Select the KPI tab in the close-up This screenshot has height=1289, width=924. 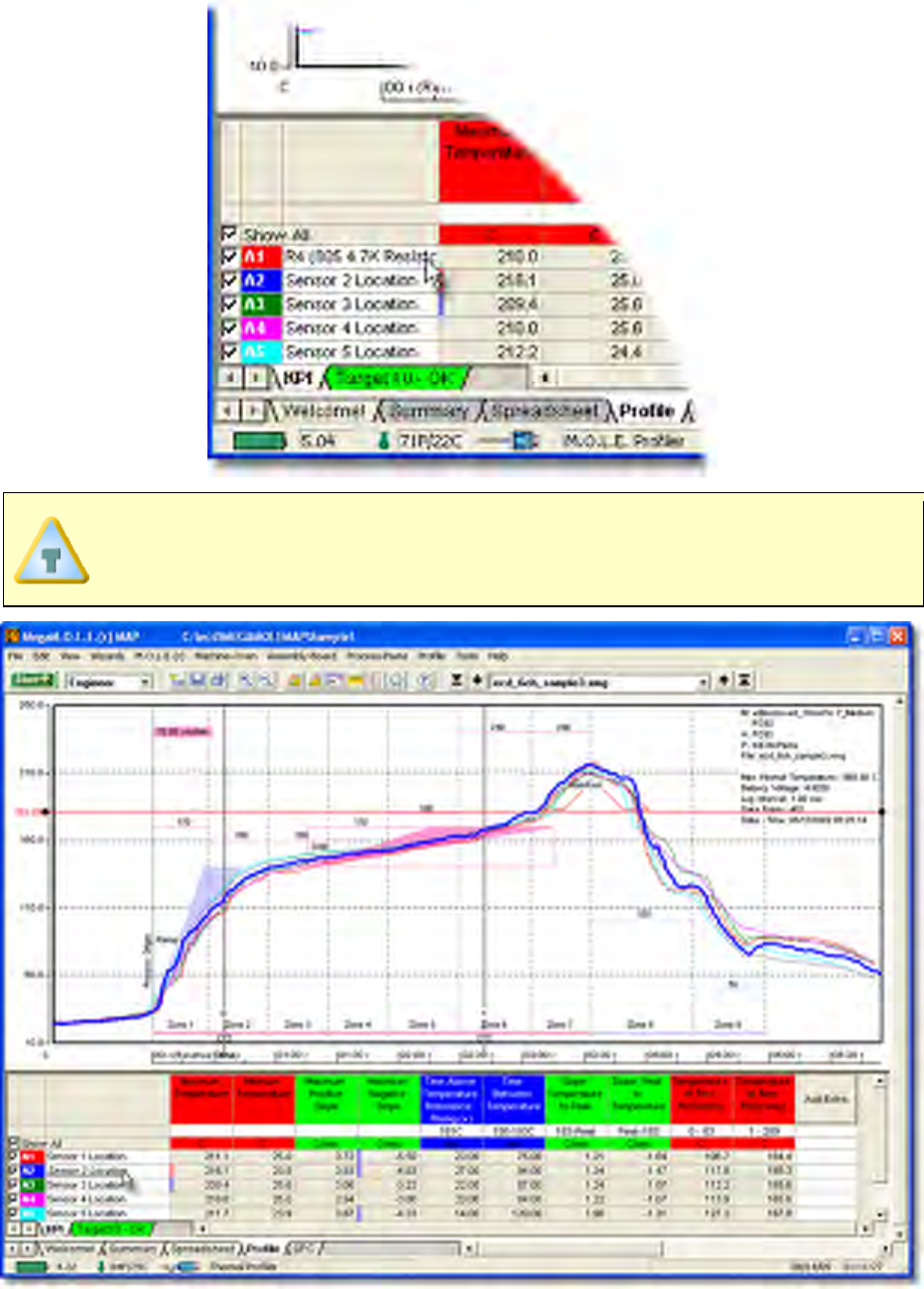[298, 378]
